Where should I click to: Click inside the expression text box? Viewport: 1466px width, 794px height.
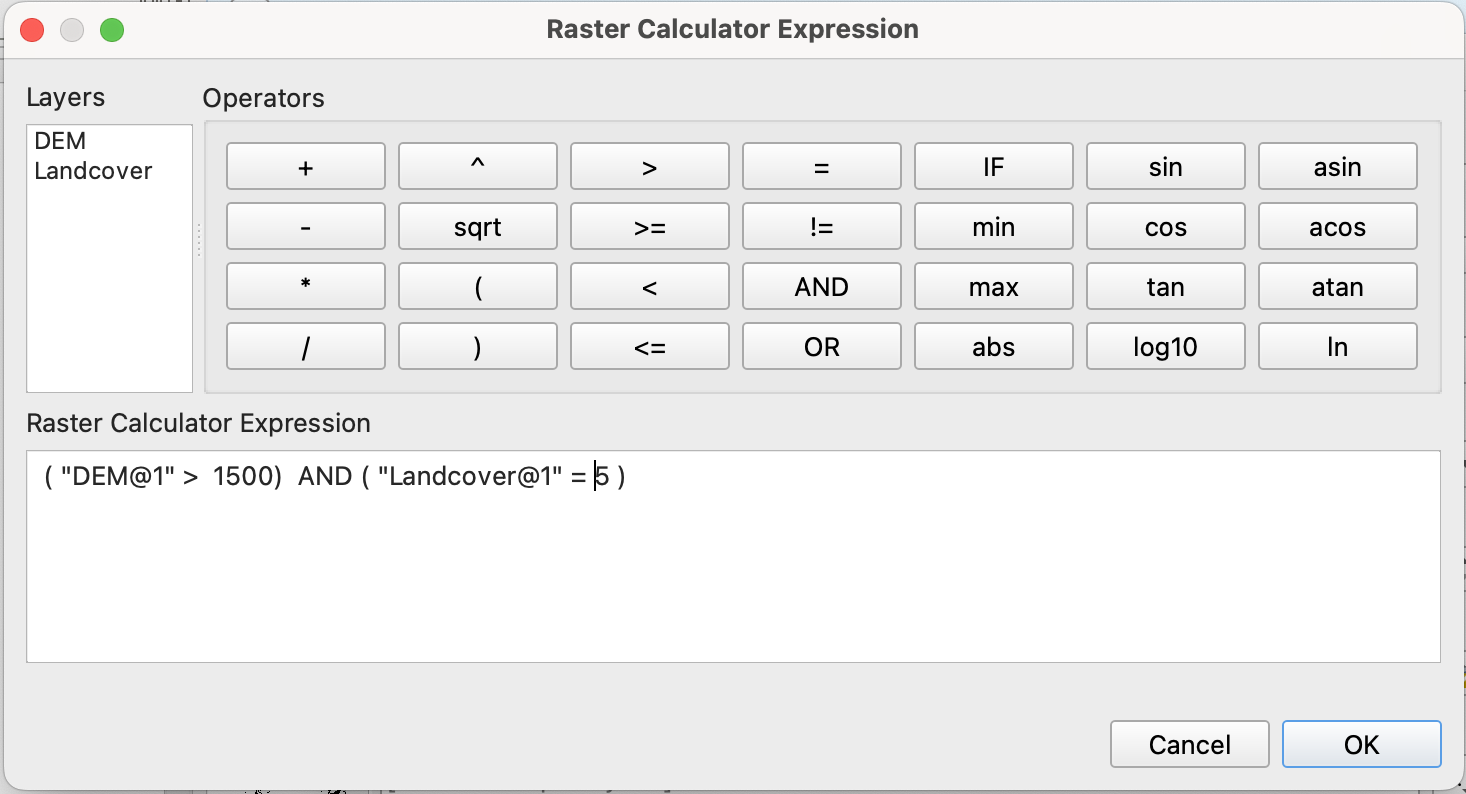tap(732, 570)
